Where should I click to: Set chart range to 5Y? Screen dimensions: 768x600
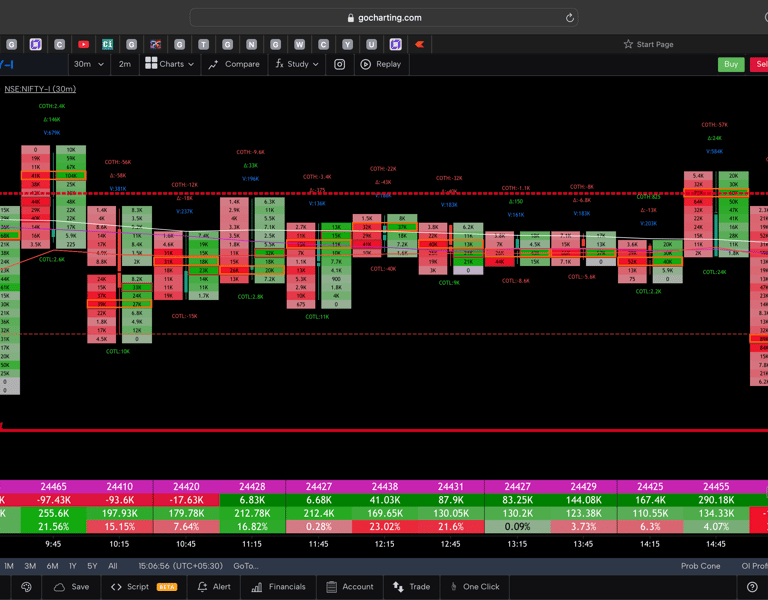(x=92, y=566)
